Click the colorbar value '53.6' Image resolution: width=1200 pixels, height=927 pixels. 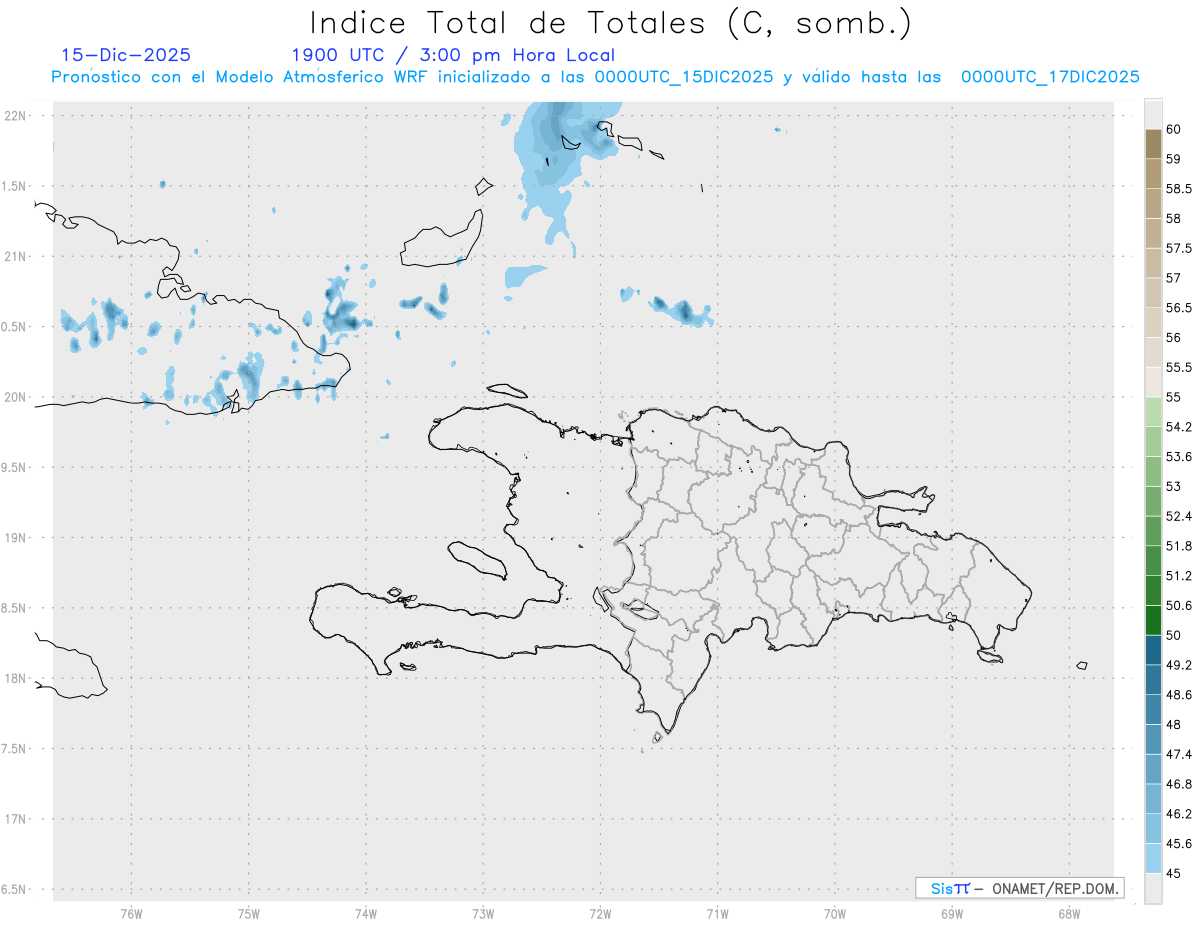[1179, 456]
